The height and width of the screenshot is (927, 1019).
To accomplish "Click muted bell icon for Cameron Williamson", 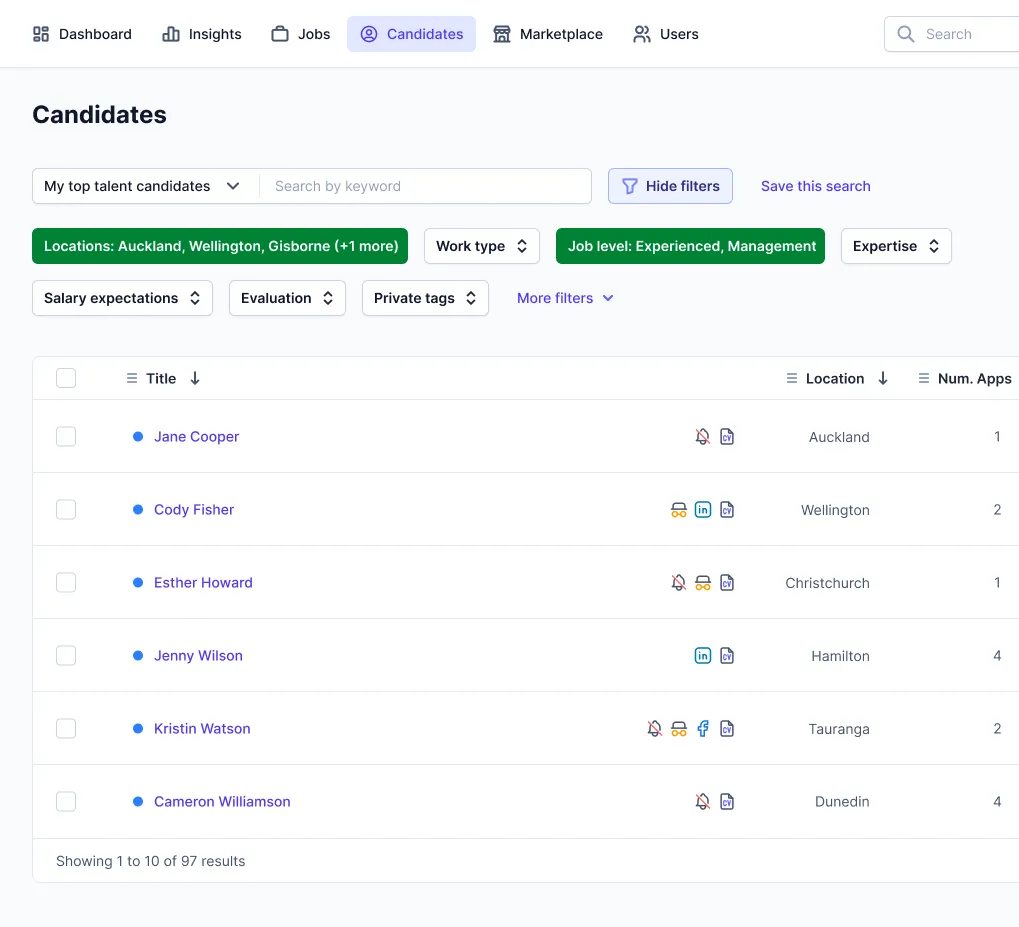I will click(x=703, y=802).
